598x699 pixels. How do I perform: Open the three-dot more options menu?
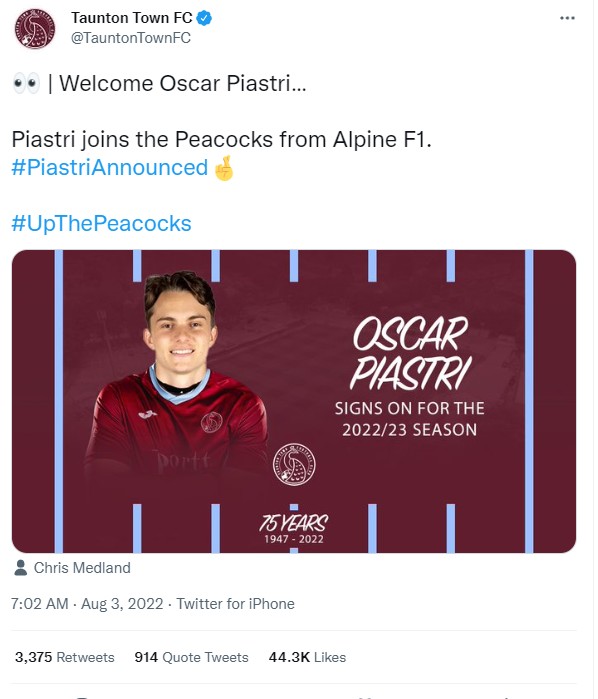(567, 18)
